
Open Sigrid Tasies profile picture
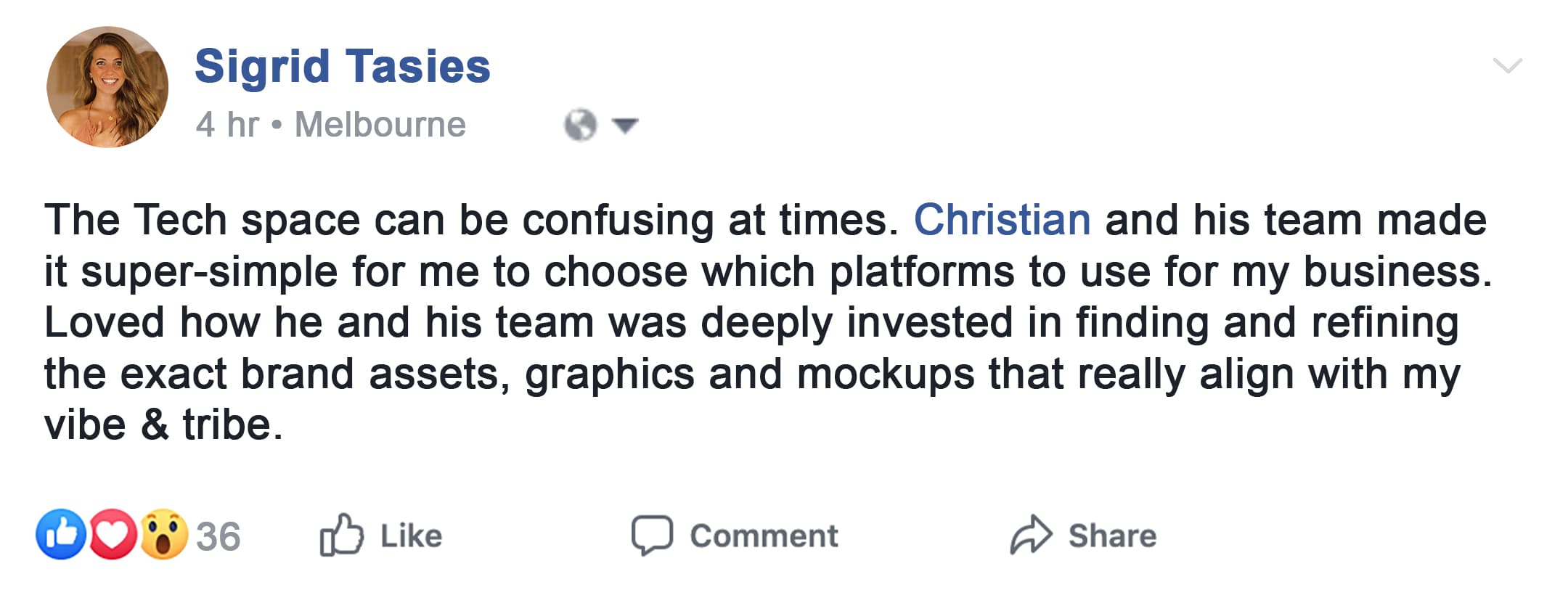click(107, 87)
